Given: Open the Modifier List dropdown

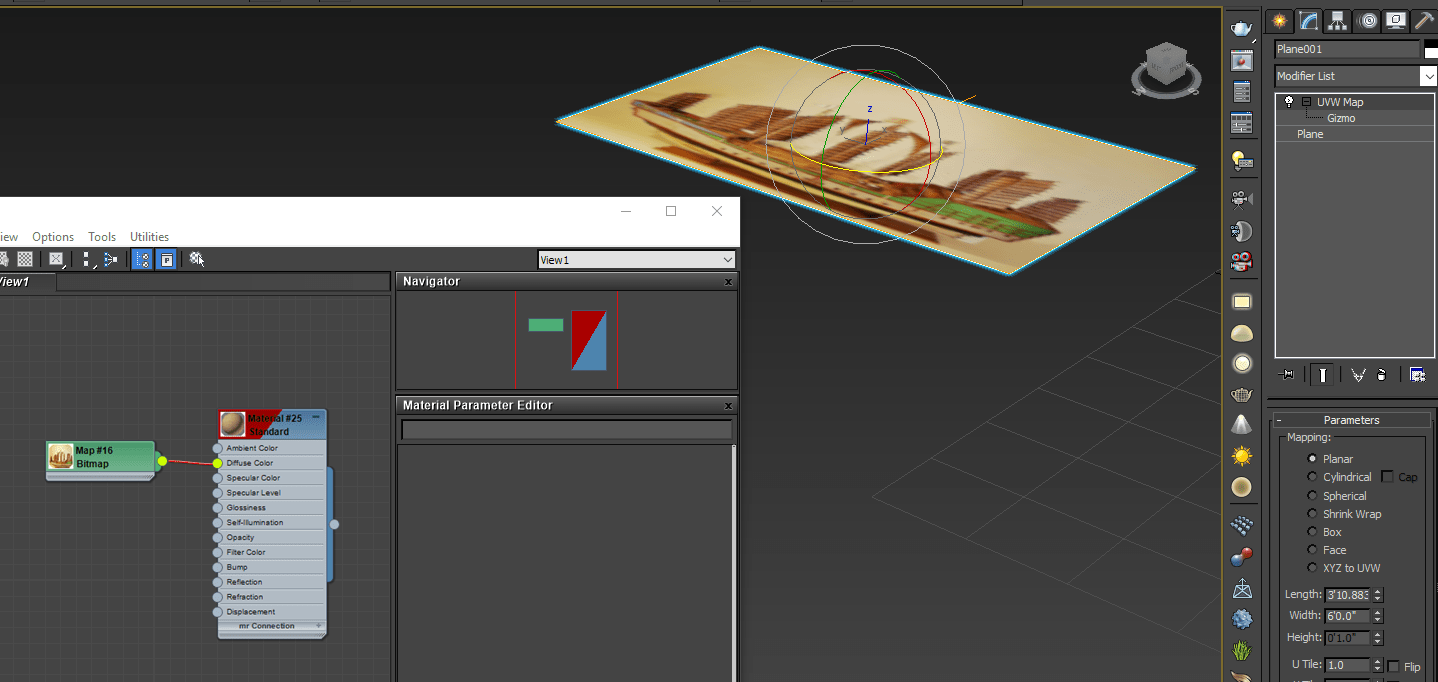Looking at the screenshot, I should pos(1355,76).
